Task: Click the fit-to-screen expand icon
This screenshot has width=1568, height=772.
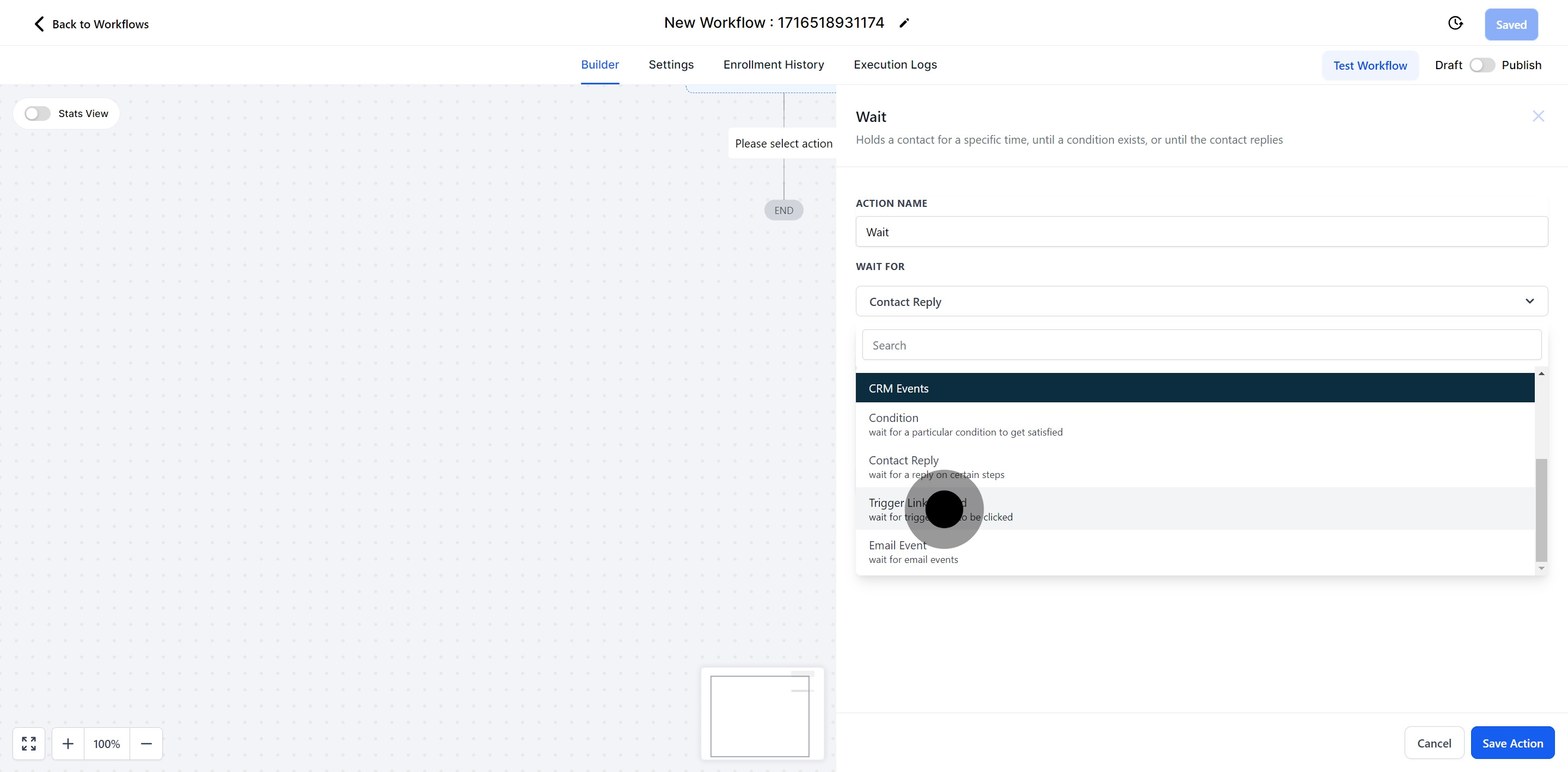Action: click(x=29, y=743)
